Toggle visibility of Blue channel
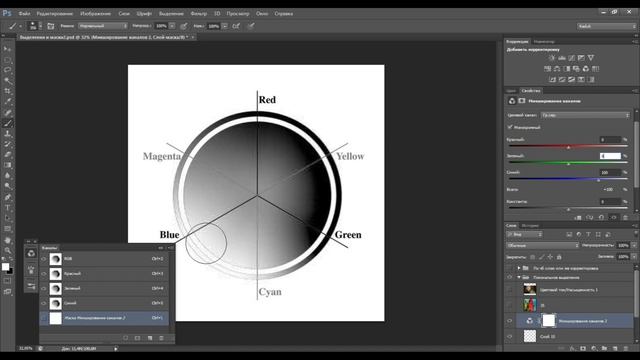 pyautogui.click(x=44, y=303)
